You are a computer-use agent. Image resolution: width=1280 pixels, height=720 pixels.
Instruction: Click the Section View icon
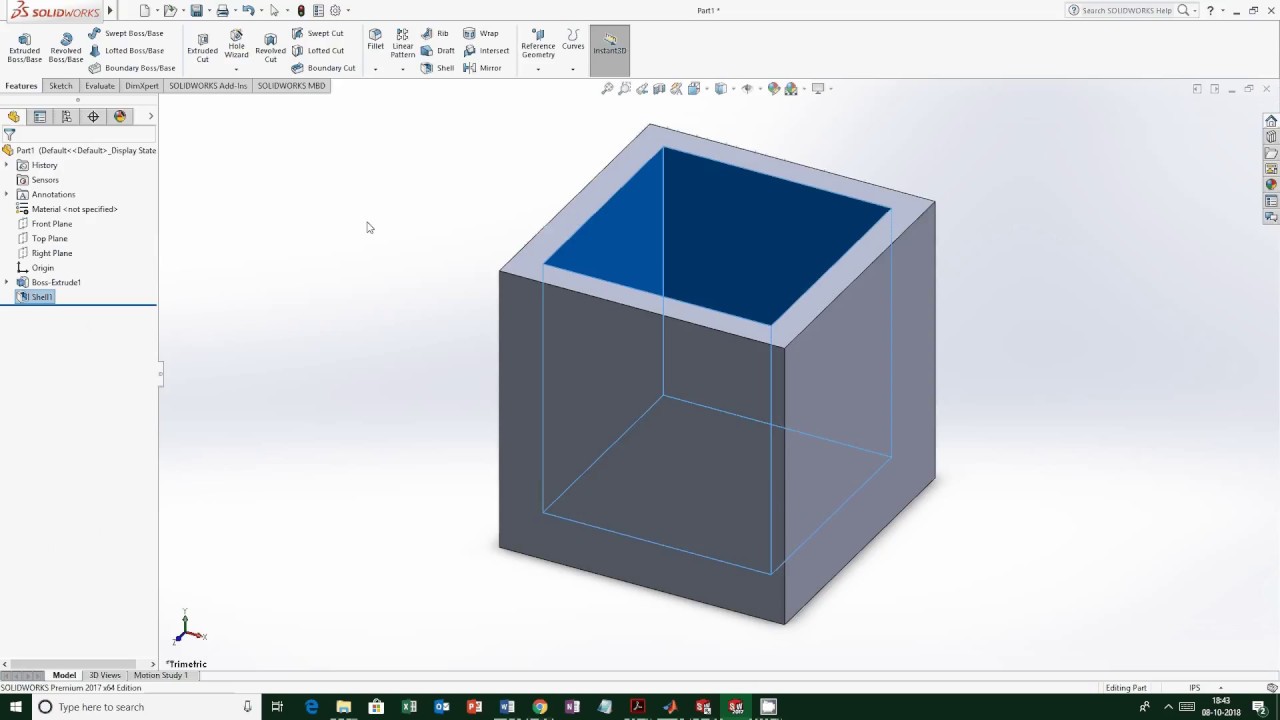659,89
